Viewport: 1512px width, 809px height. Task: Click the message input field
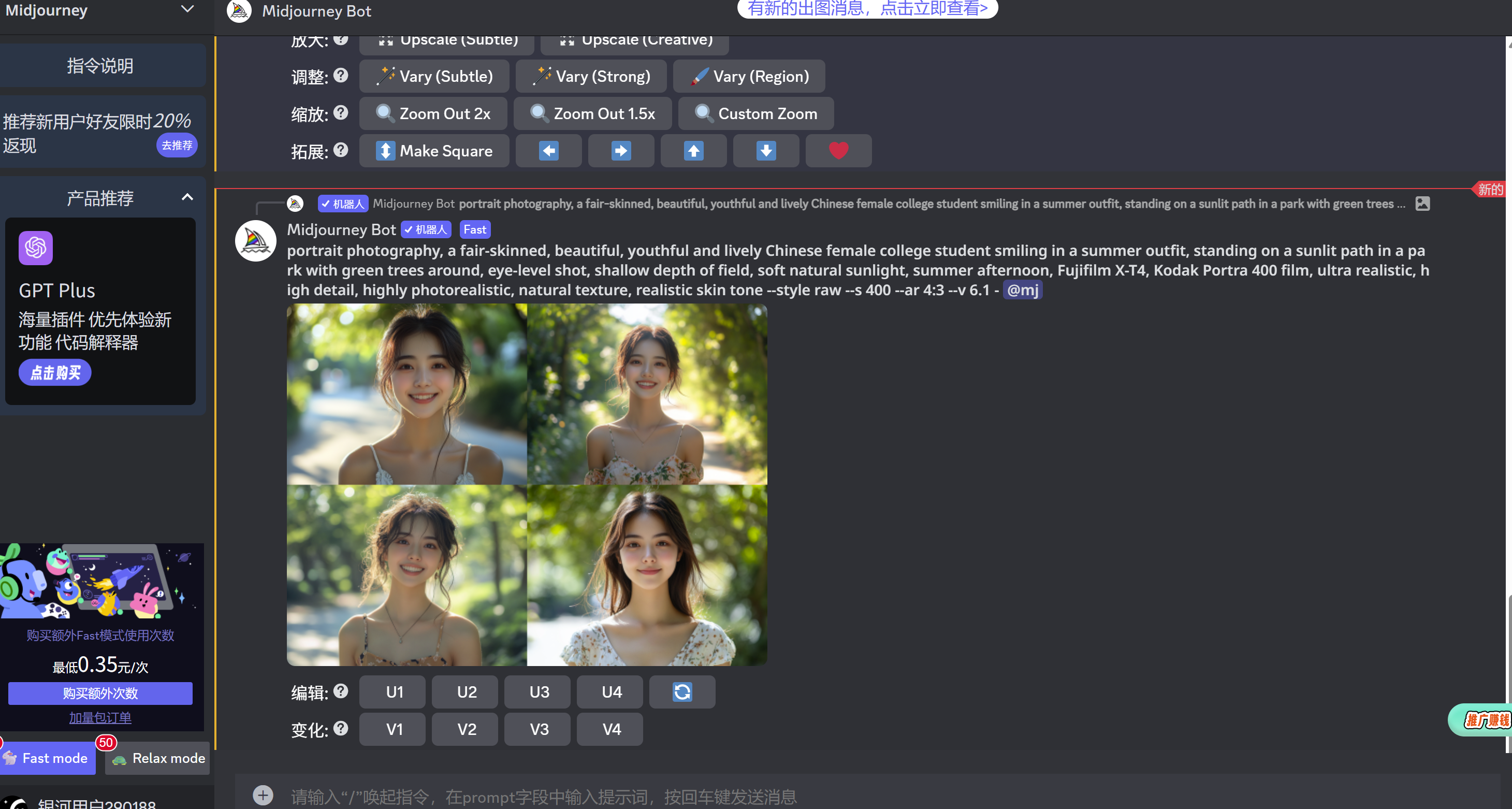867,796
